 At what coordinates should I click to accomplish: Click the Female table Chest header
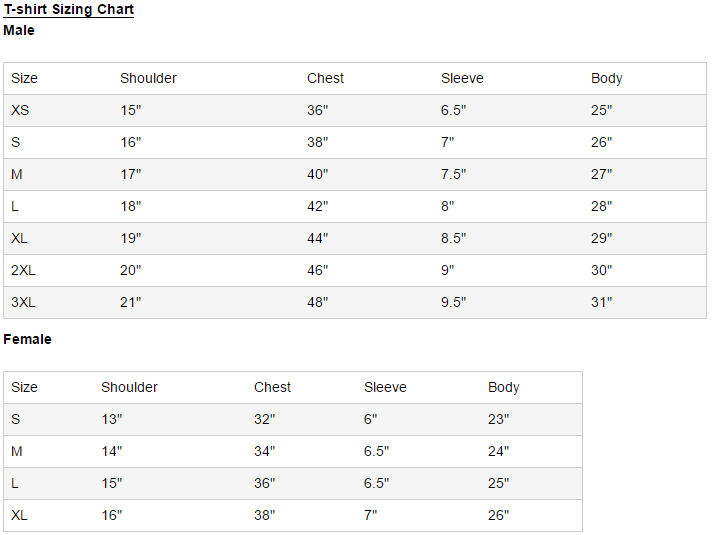[272, 387]
